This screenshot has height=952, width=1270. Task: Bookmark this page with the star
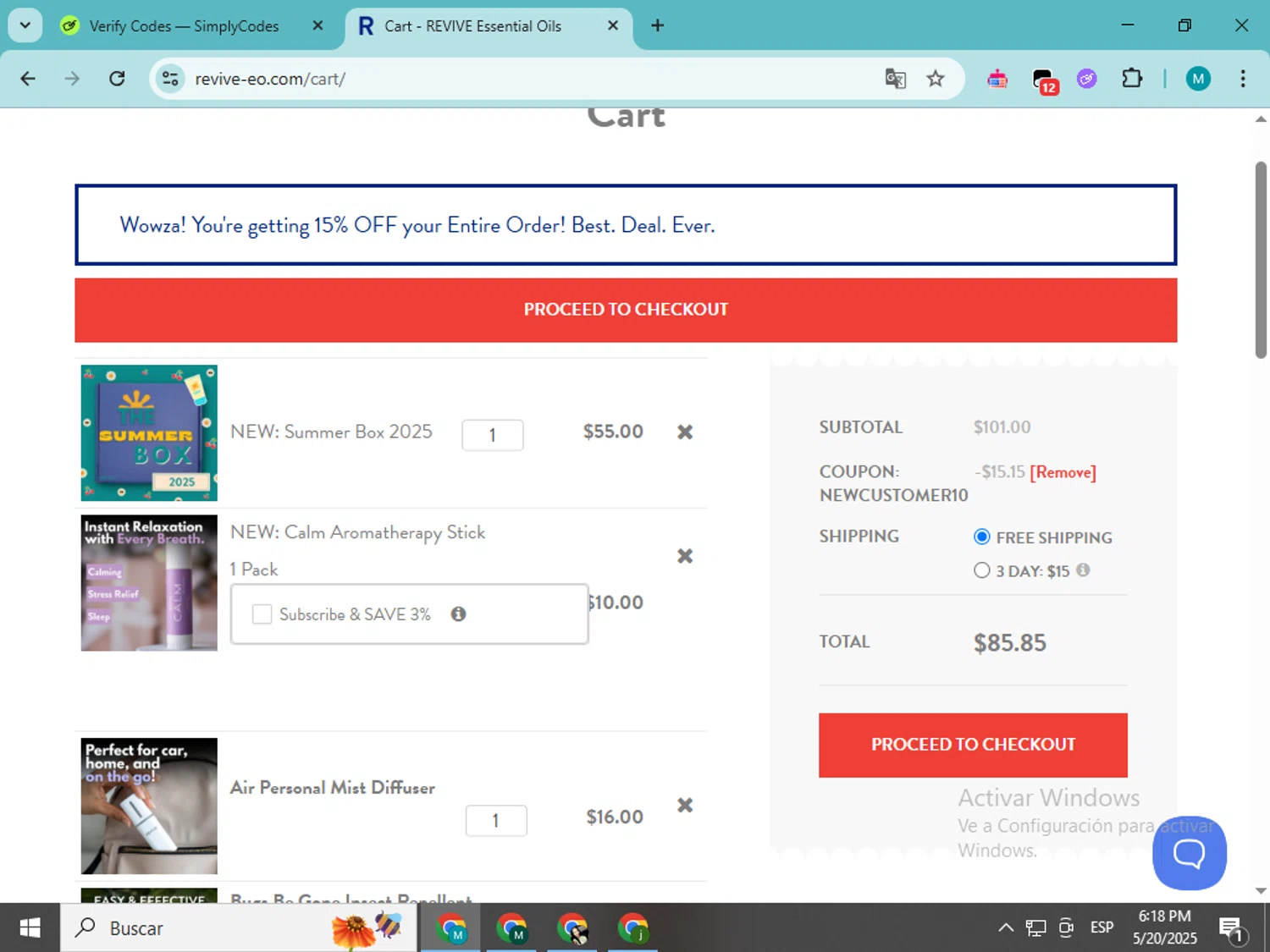[935, 79]
